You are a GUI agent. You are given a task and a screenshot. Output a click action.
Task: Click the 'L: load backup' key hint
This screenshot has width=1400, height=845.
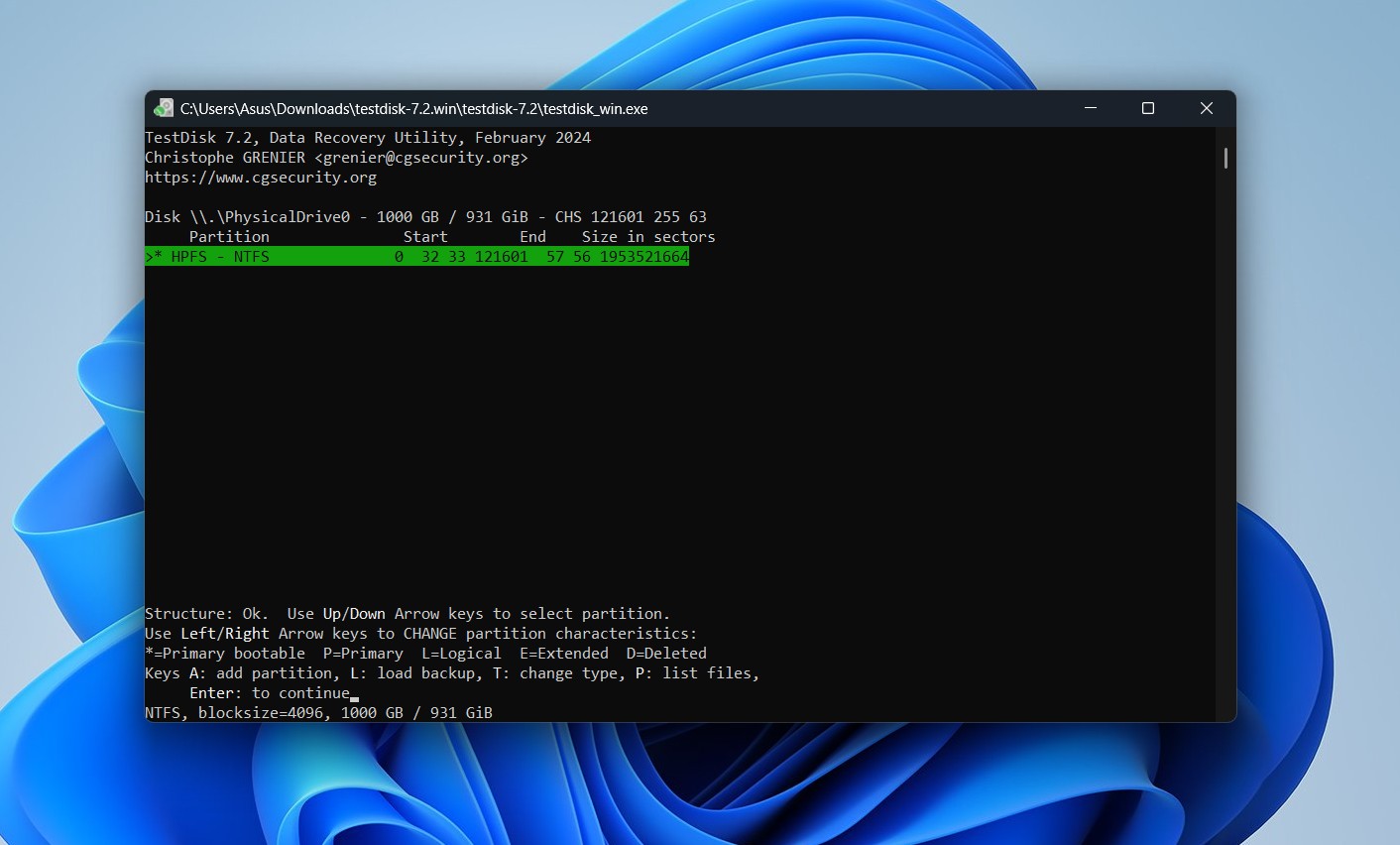[416, 673]
